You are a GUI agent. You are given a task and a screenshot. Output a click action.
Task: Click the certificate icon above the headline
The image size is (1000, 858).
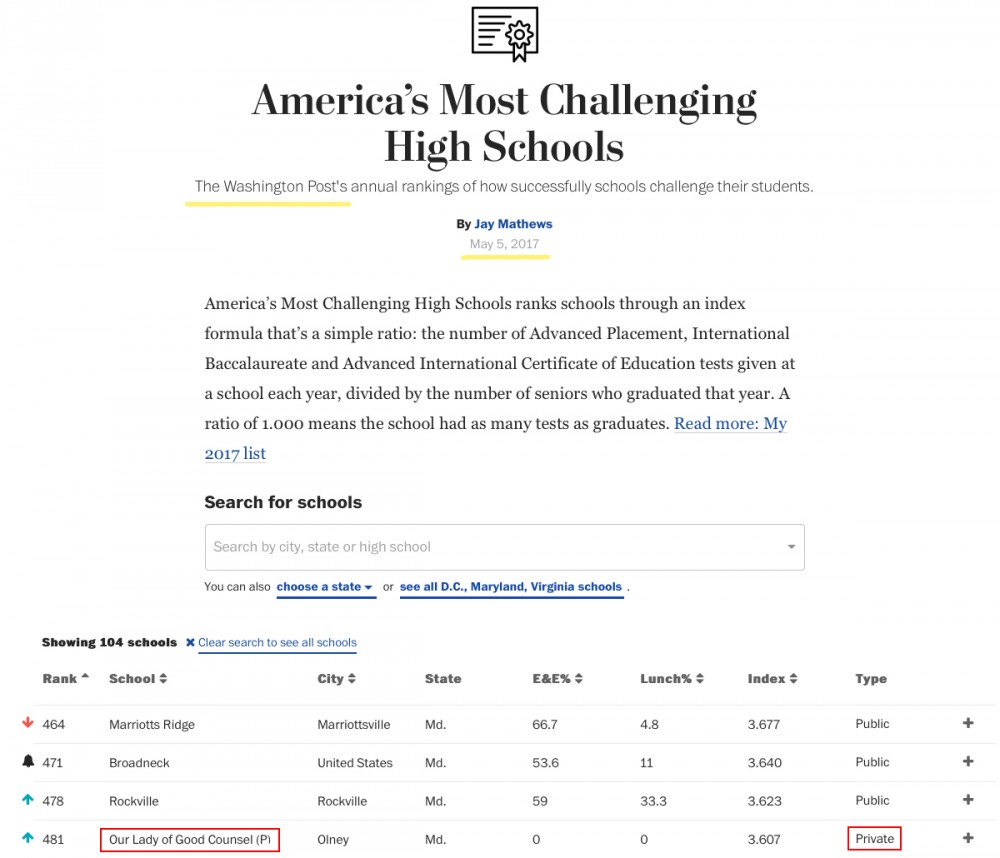504,34
